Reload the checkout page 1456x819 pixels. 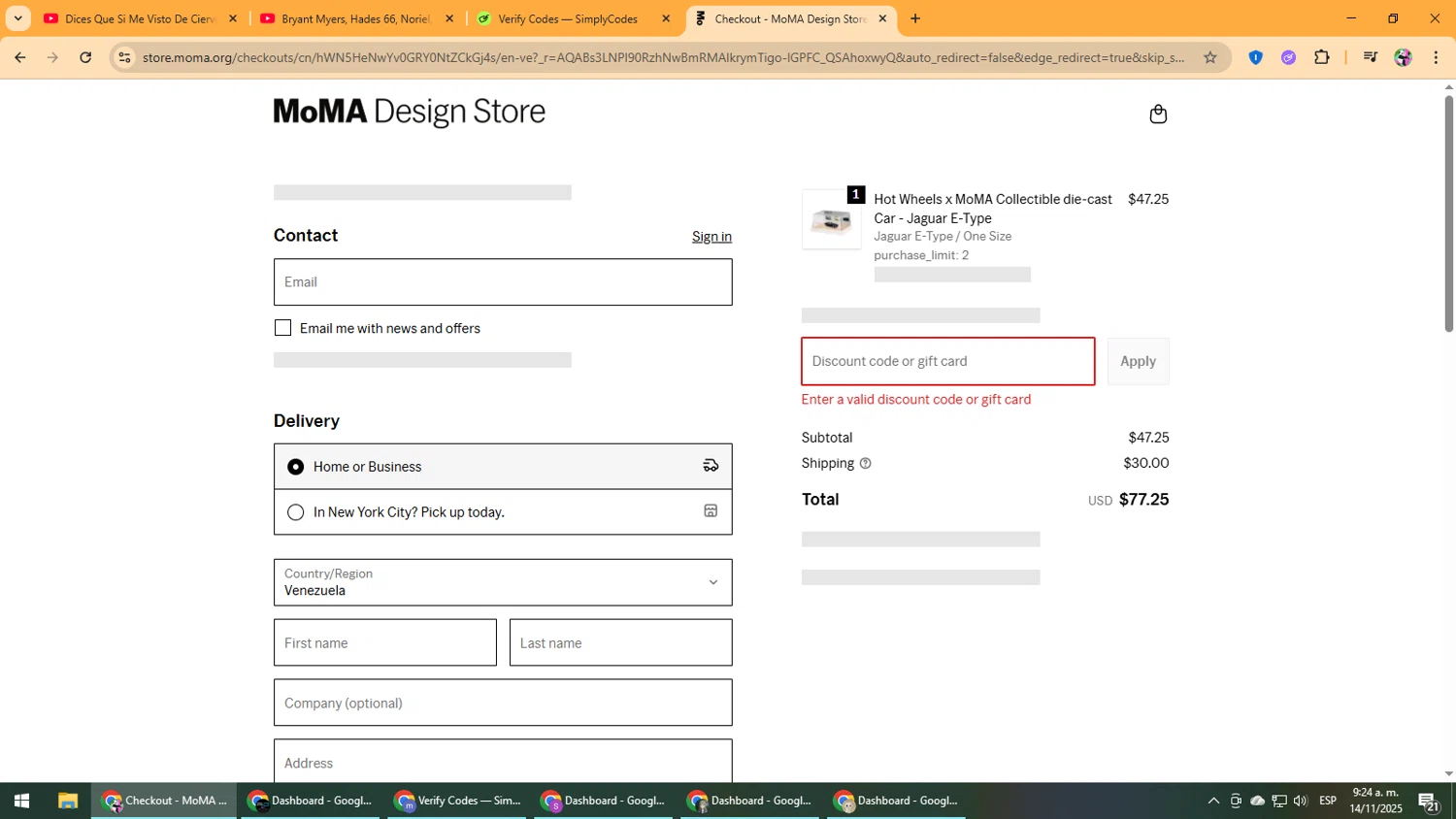pyautogui.click(x=85, y=57)
